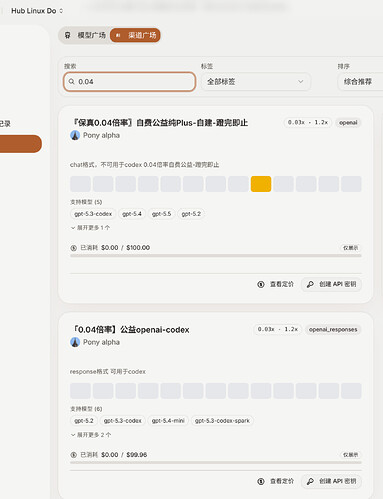Open the 全部标签 tag dropdown

256,82
